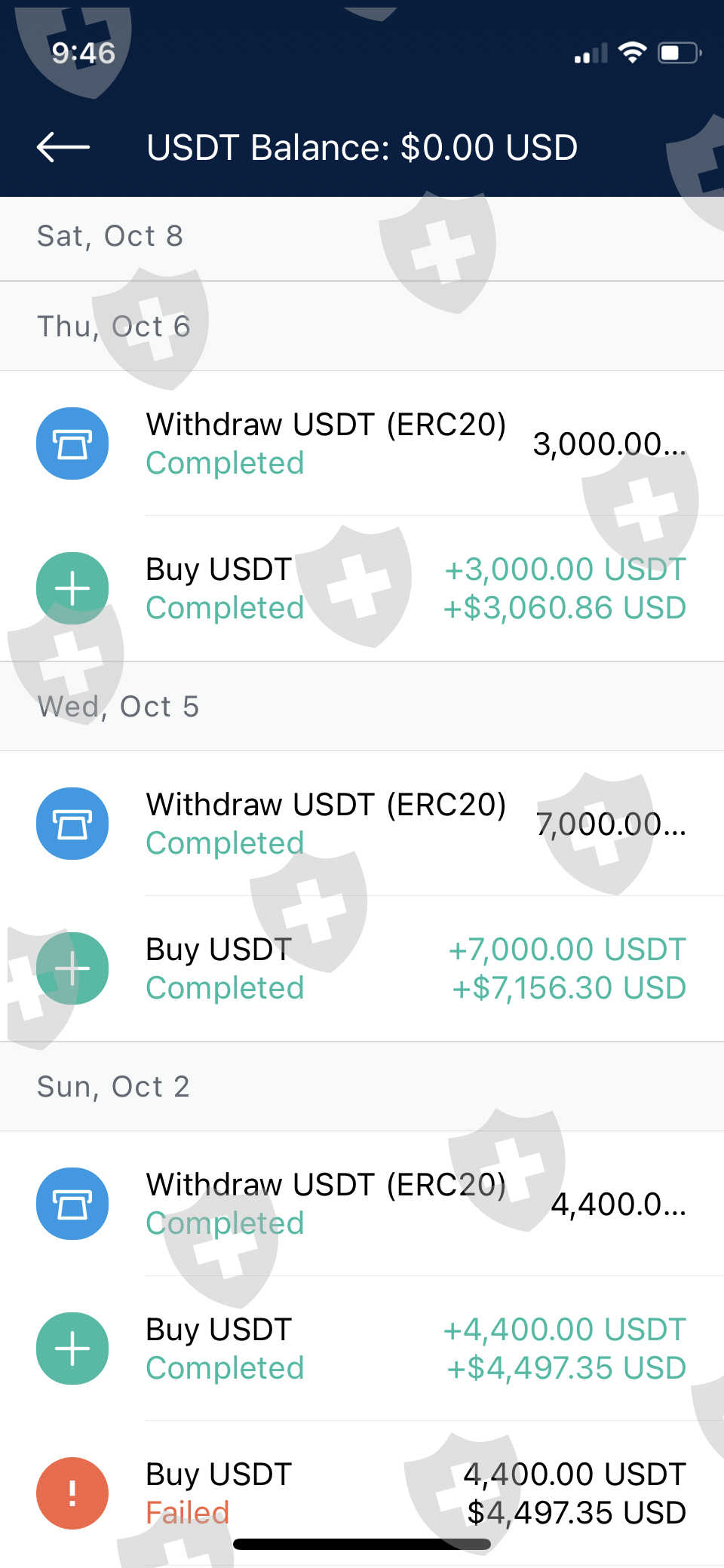Screen dimensions: 724x1568
Task: Tap the Sat, Oct 8 date header
Action: click(x=110, y=237)
